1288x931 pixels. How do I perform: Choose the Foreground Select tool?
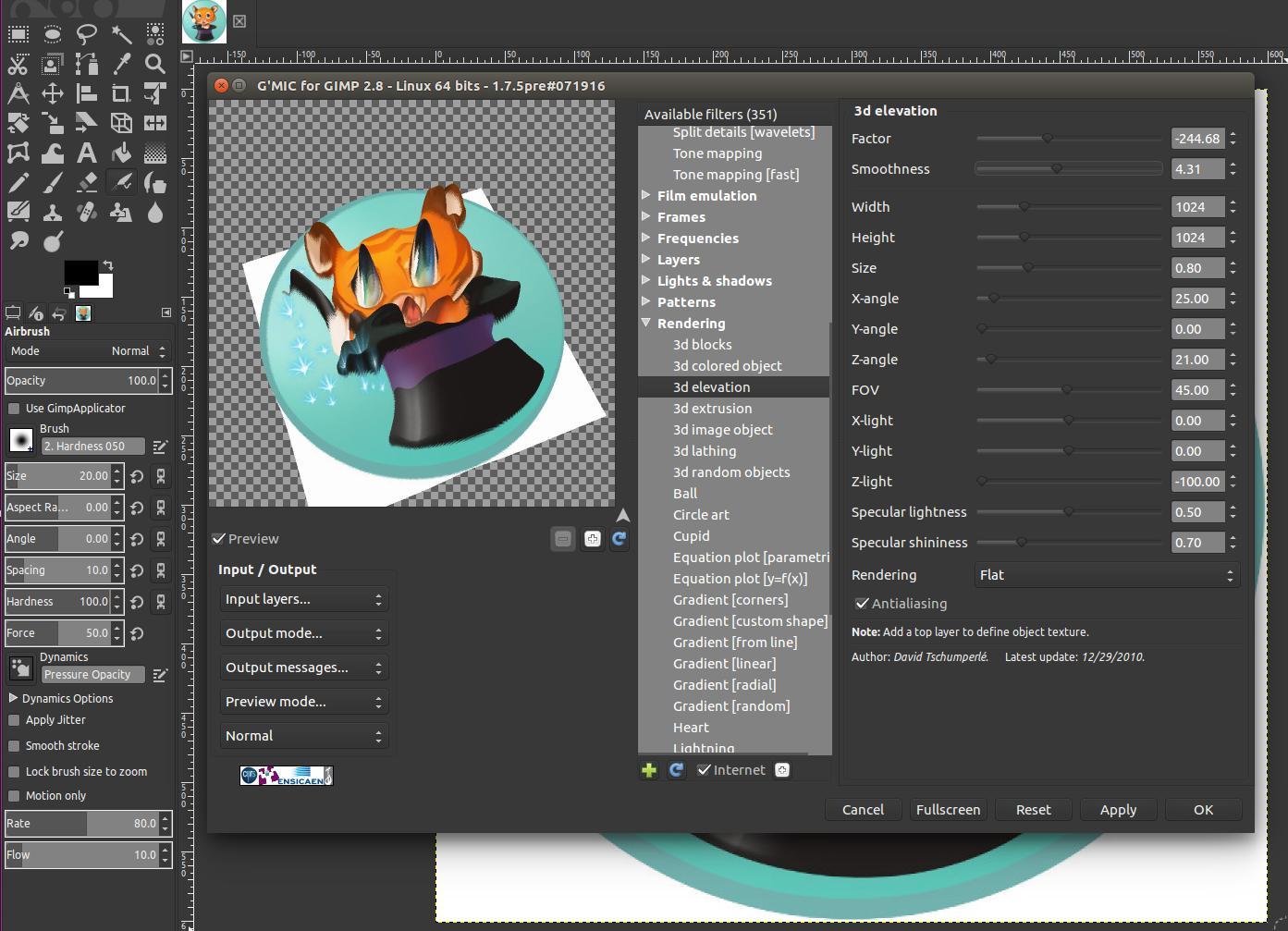click(52, 64)
